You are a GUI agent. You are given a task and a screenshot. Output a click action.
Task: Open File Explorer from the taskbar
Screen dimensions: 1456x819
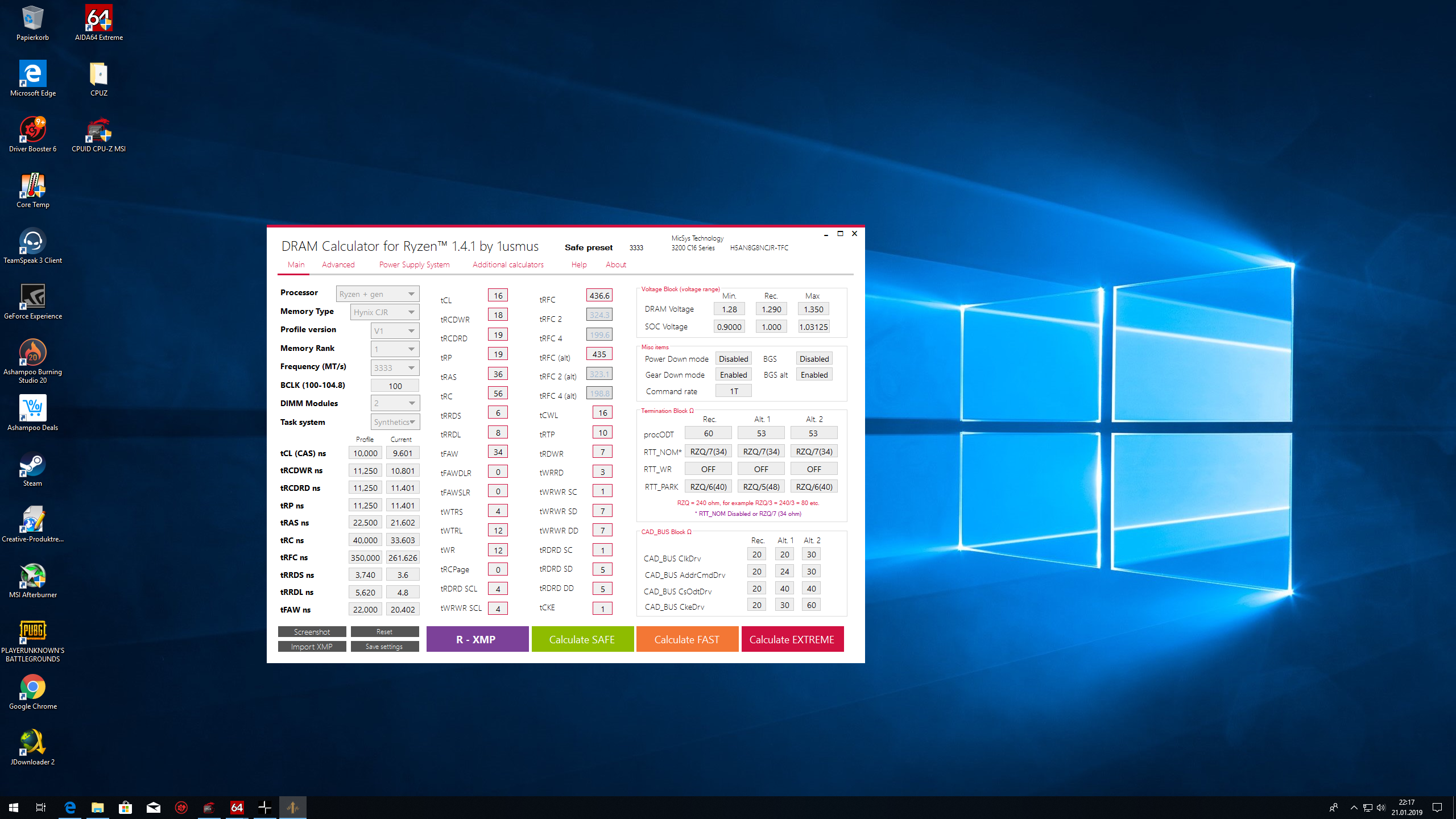[x=98, y=807]
